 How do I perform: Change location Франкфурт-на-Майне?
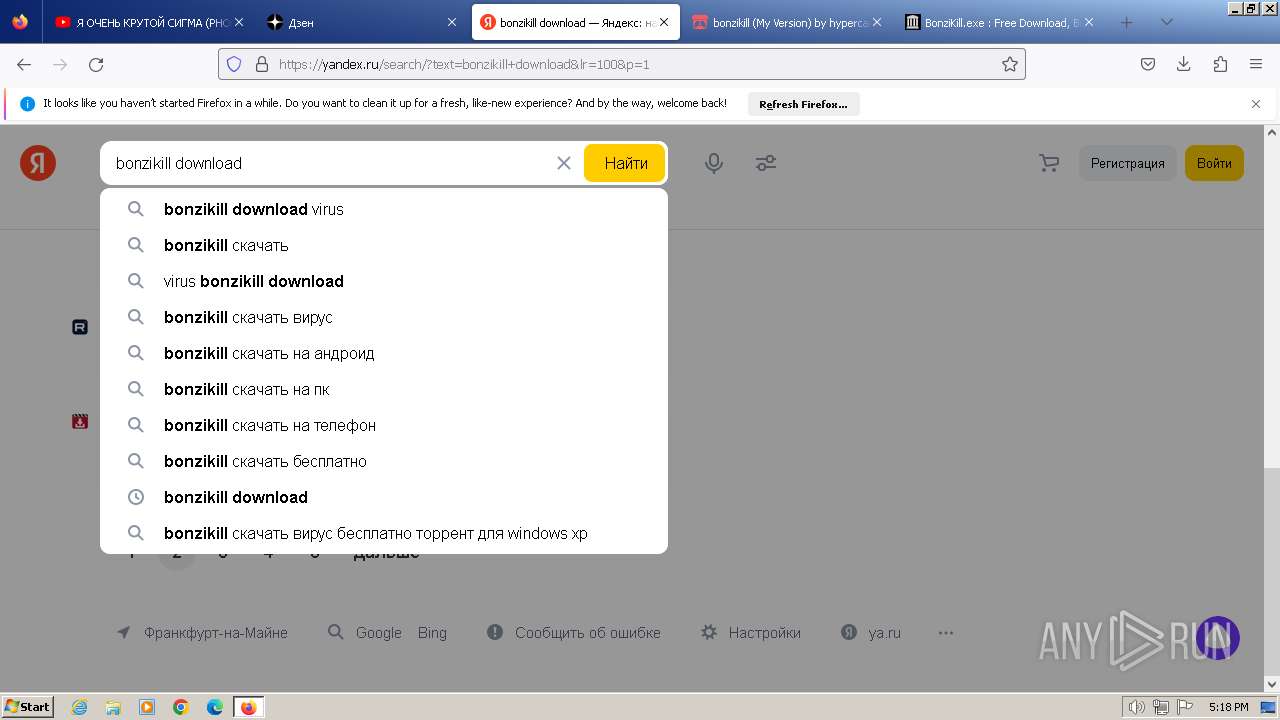pyautogui.click(x=202, y=633)
